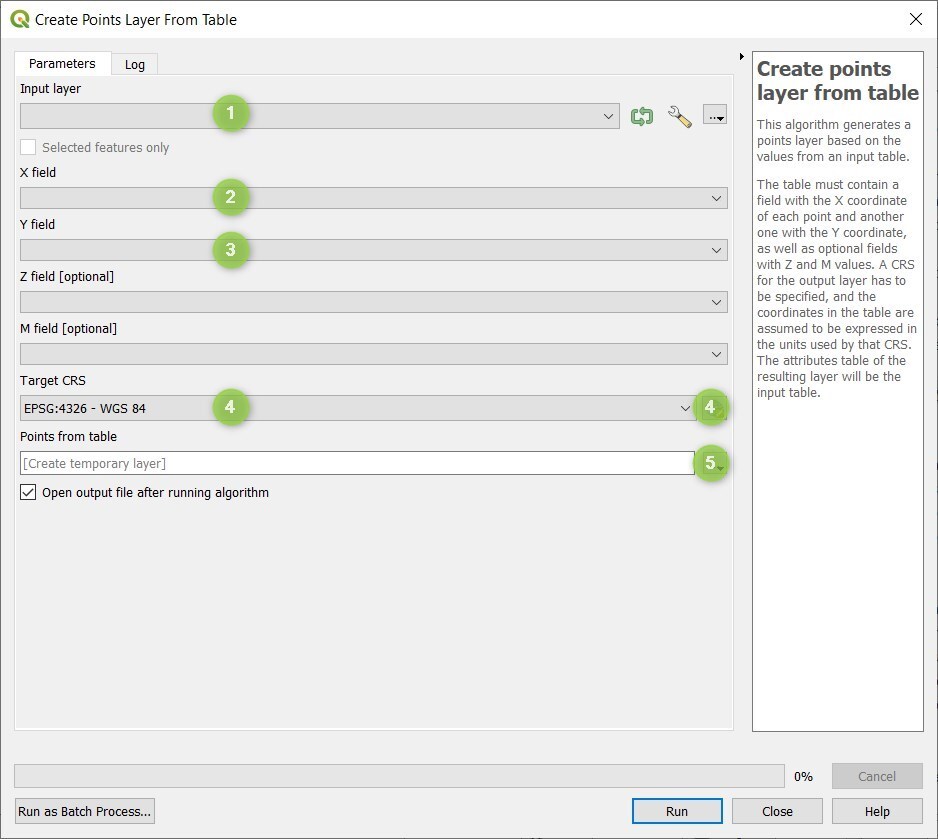
Task: Expand the Input layer dropdown
Action: tap(319, 116)
